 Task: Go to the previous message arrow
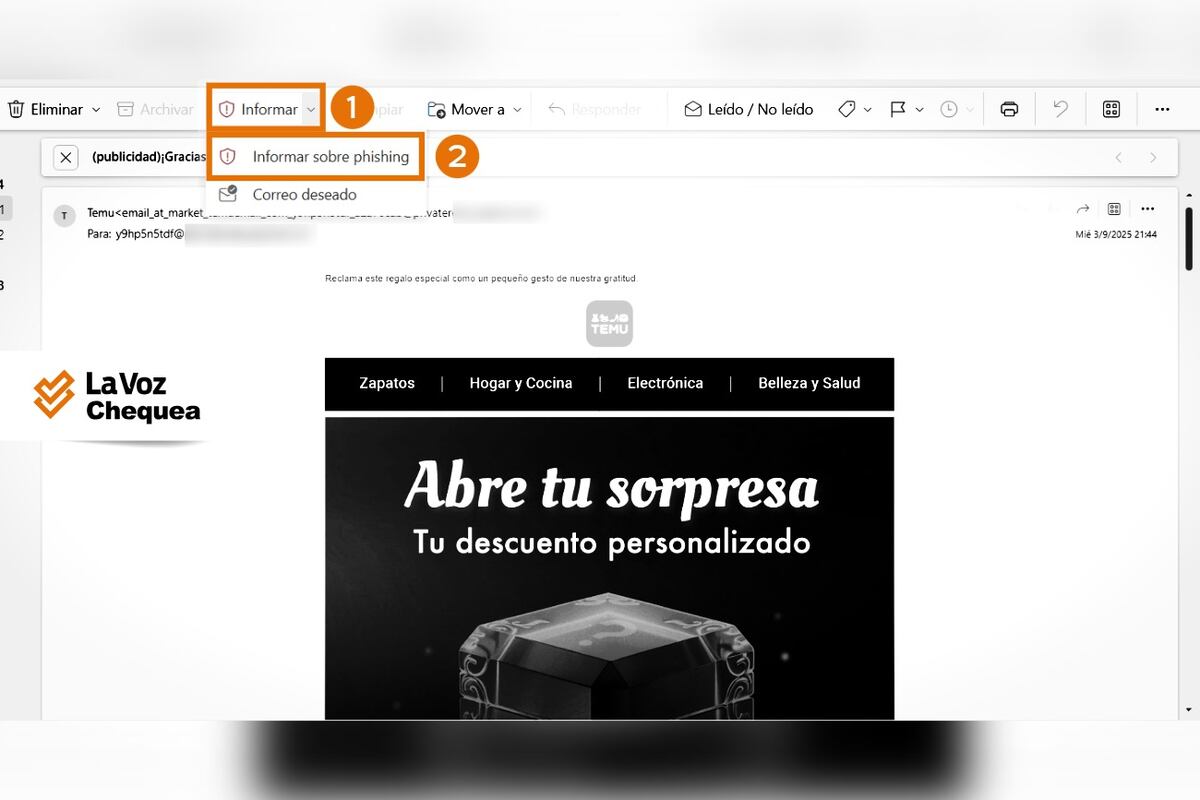point(1118,157)
